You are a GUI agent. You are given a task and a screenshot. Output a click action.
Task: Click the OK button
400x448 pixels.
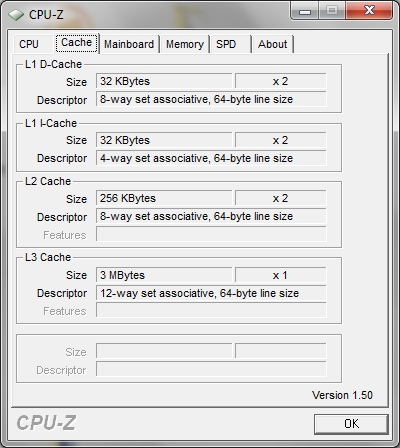(351, 424)
